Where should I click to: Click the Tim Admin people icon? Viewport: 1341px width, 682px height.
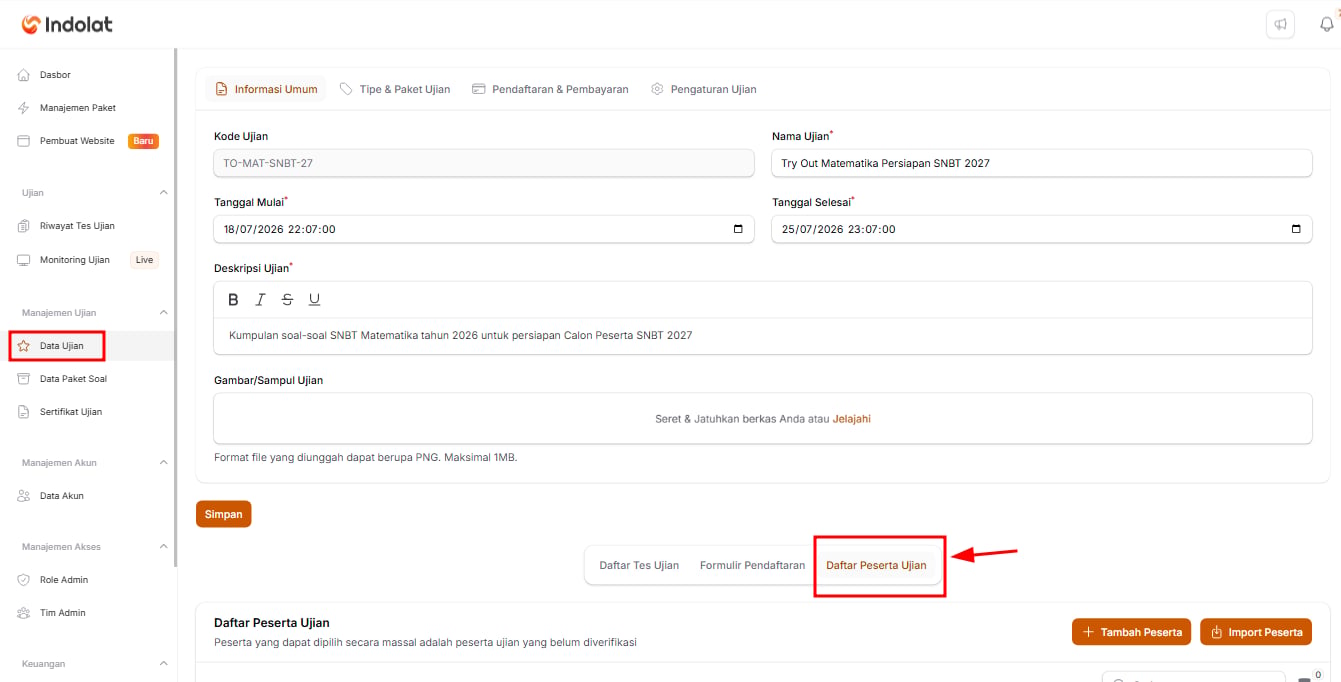point(24,613)
